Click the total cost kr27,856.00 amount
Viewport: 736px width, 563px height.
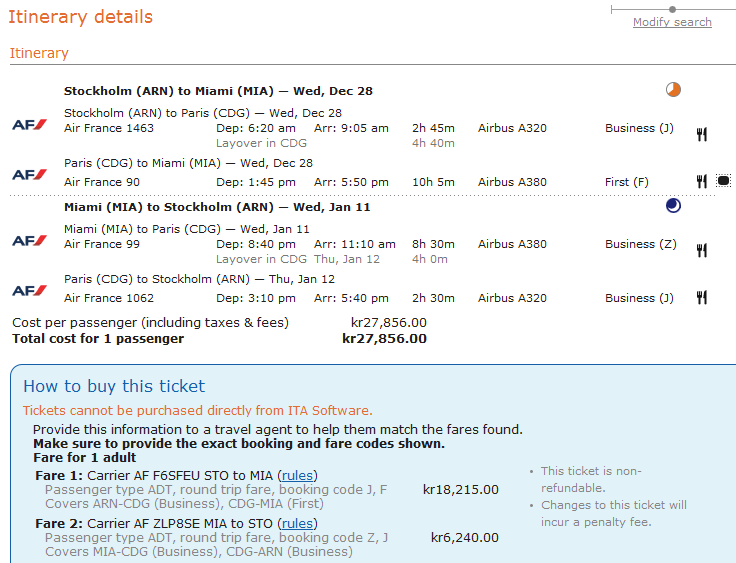coord(384,339)
